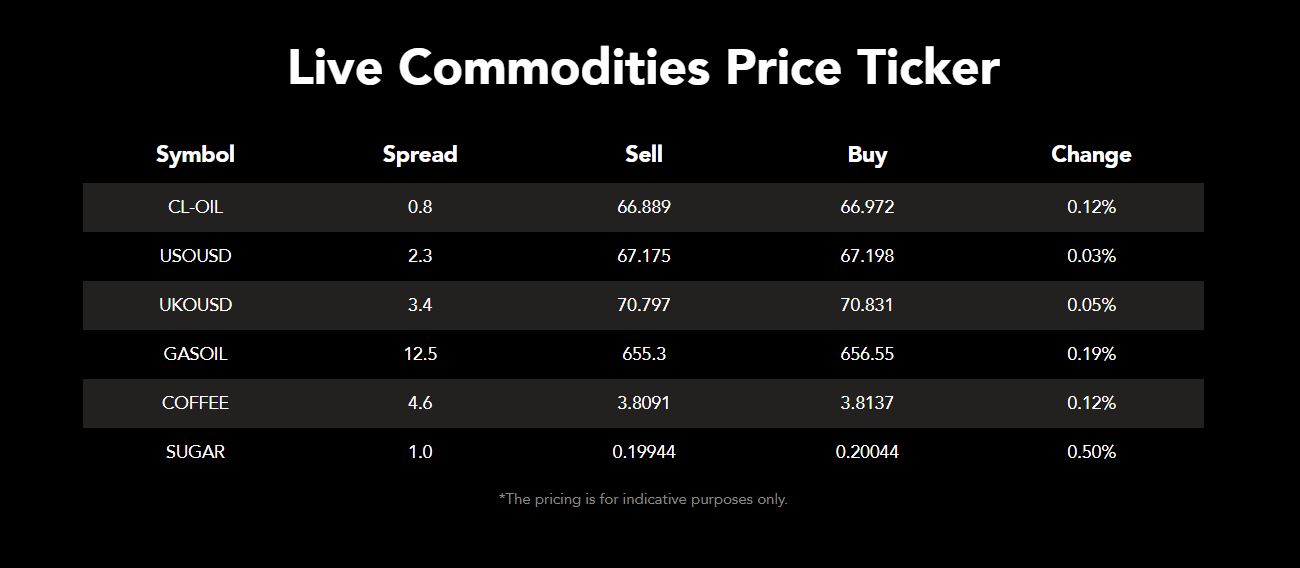Image resolution: width=1300 pixels, height=568 pixels.
Task: Click the Live Commodities Price Ticker heading
Action: point(644,68)
